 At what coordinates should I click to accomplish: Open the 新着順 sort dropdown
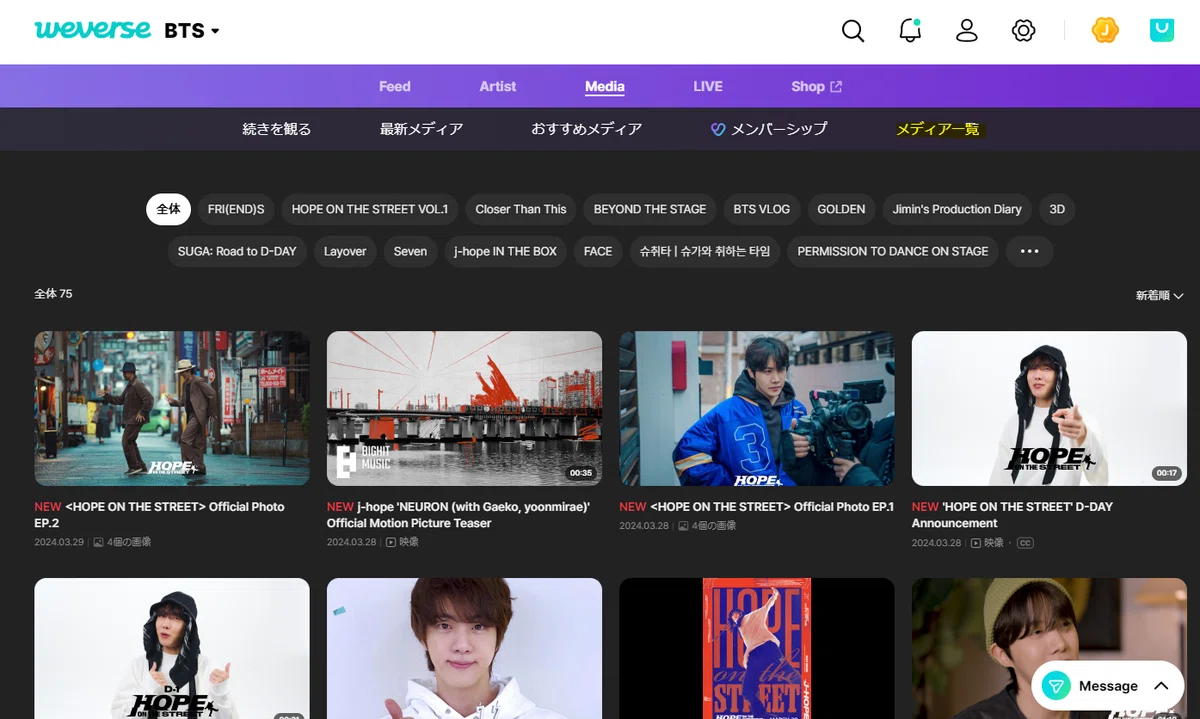coord(1159,295)
